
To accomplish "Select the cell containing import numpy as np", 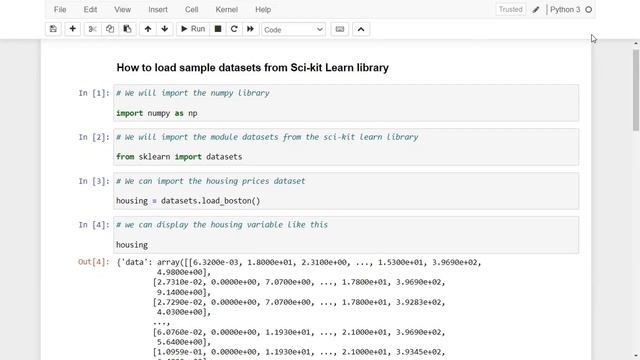I will coord(346,103).
